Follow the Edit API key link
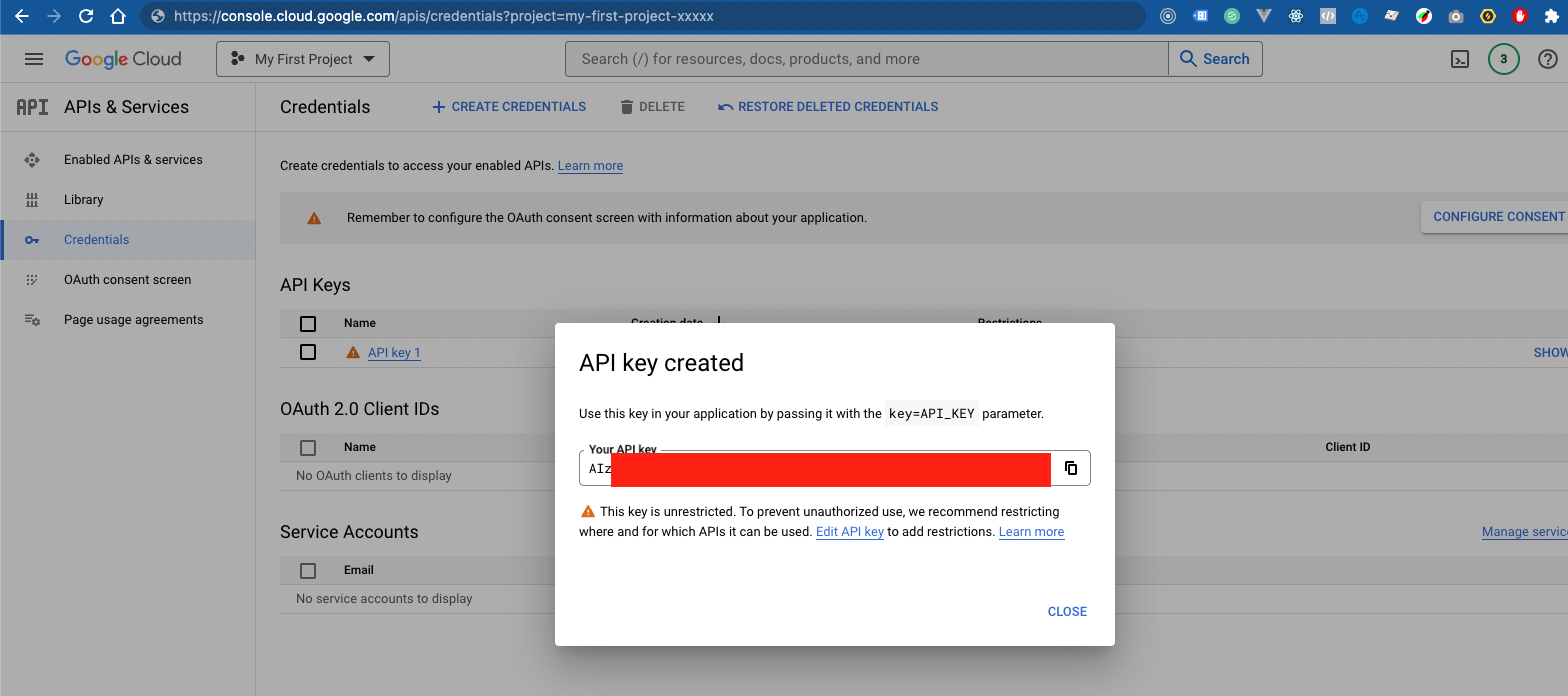Screen dimensions: 1568x696 [x=850, y=532]
